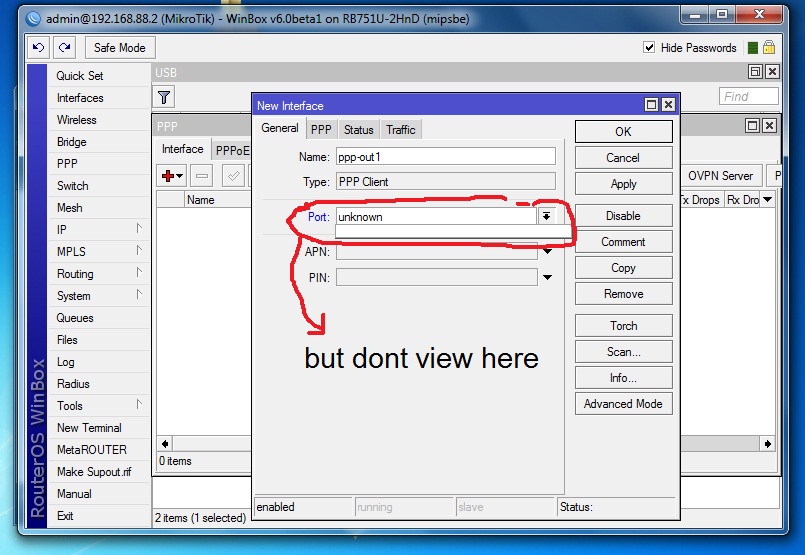Screen dimensions: 805x555
Task: Expand the PIN field arrow
Action: point(547,277)
